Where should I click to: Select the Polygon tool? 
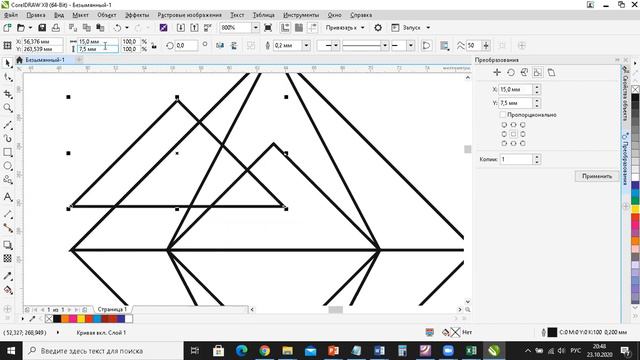(x=8, y=180)
